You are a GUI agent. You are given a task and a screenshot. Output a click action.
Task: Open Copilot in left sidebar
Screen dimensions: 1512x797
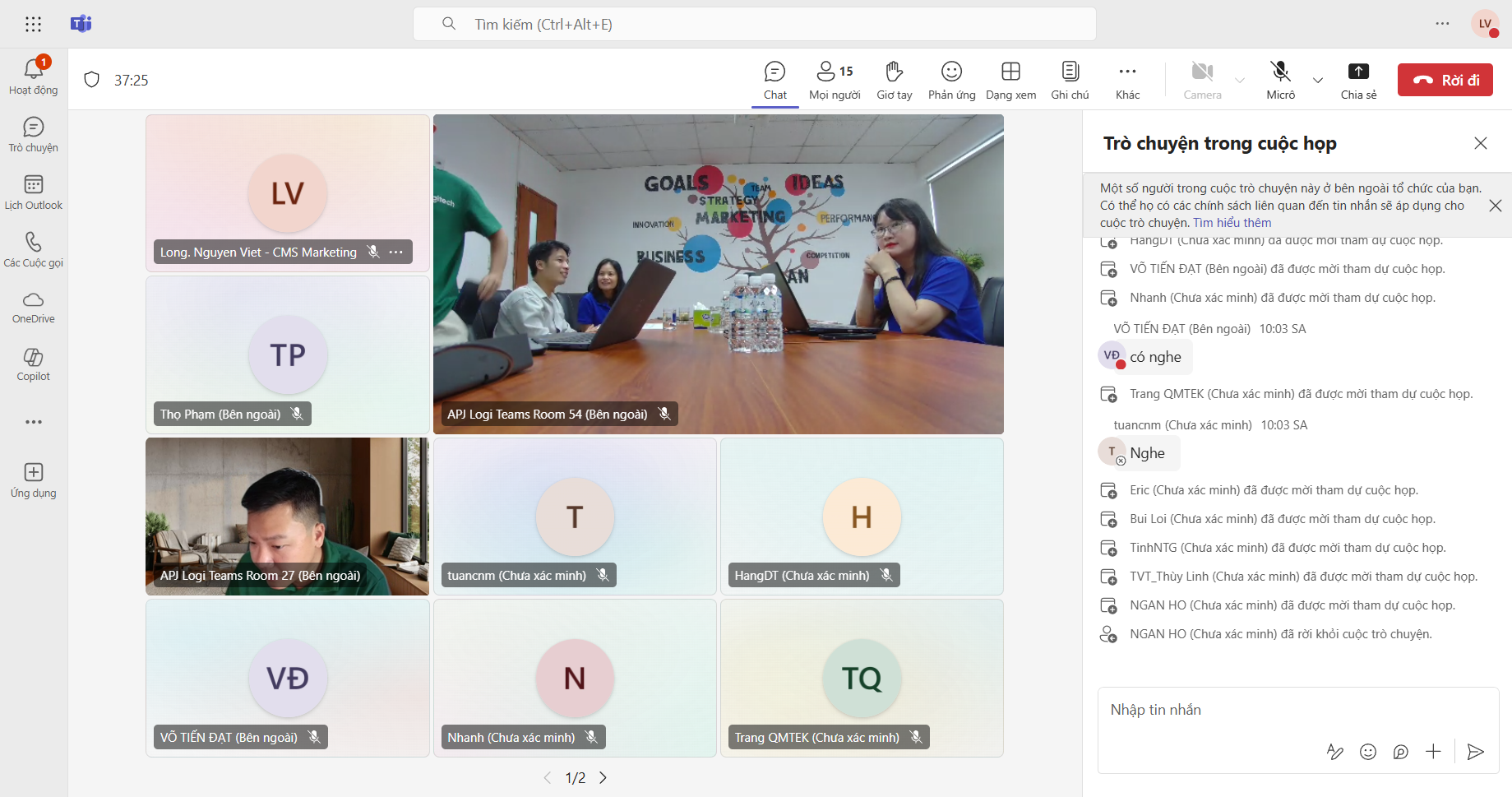click(x=33, y=364)
